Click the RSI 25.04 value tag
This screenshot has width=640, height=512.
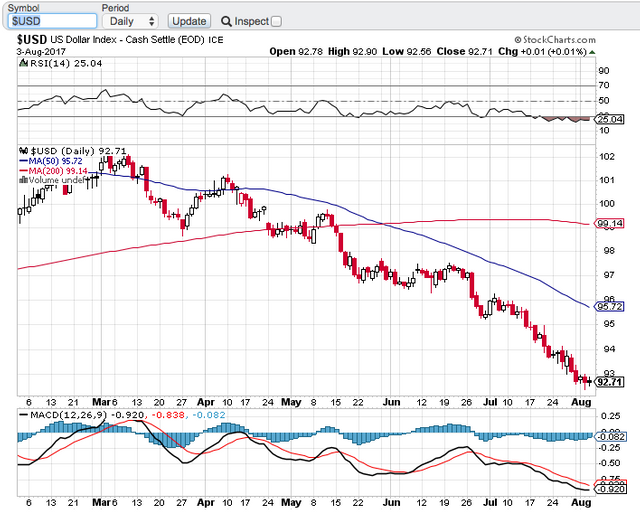[x=609, y=119]
